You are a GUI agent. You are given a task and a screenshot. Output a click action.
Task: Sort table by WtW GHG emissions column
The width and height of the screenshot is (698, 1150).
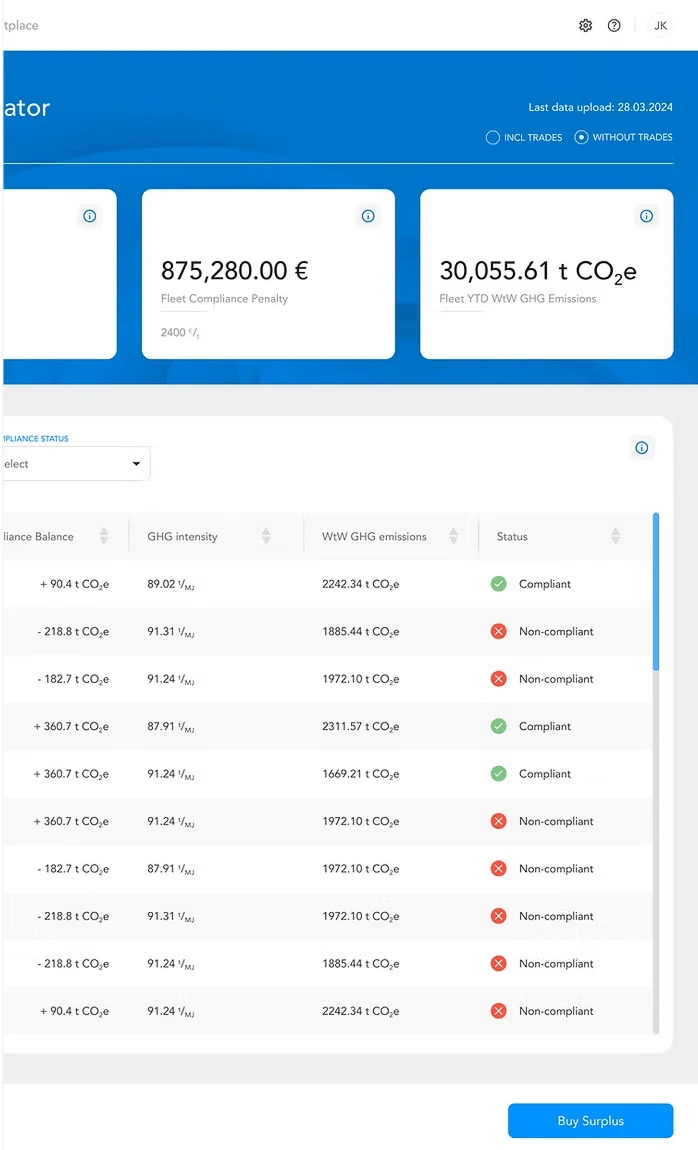point(453,537)
